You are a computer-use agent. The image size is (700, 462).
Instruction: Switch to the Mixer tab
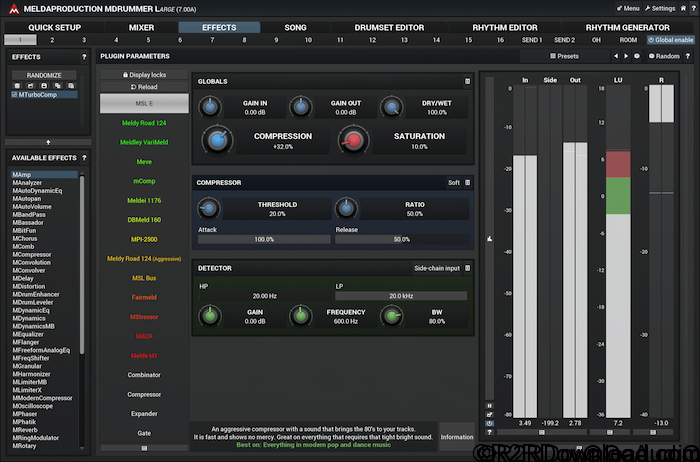point(142,27)
